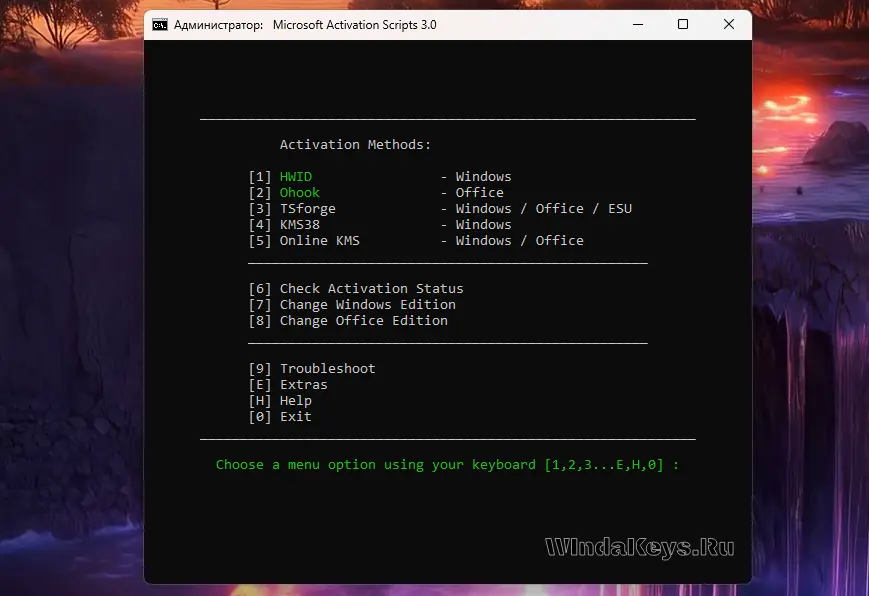
Task: Click 'Windows / Office' description beside Online KMS
Action: (519, 241)
